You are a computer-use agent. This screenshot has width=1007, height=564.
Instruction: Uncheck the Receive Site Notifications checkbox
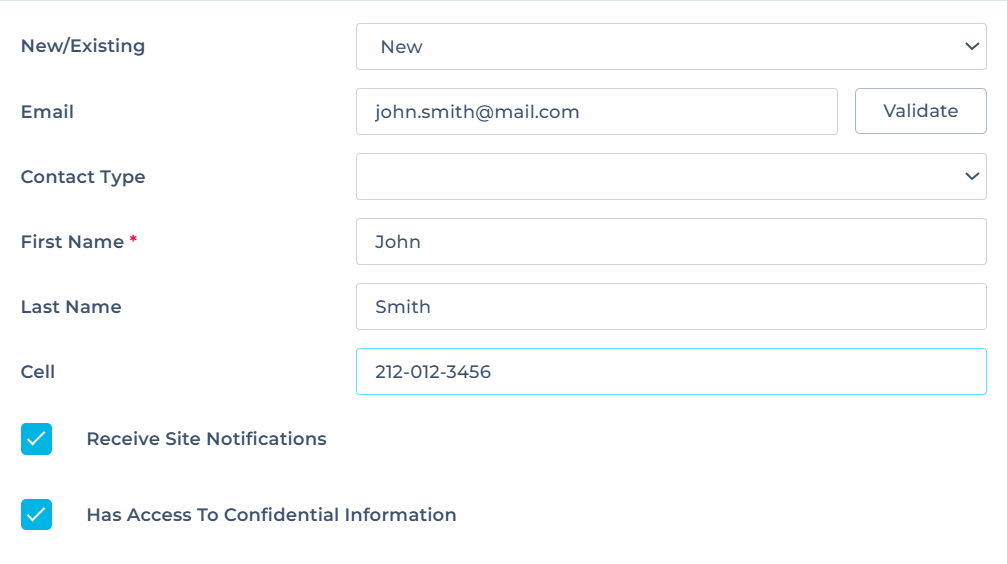36,439
